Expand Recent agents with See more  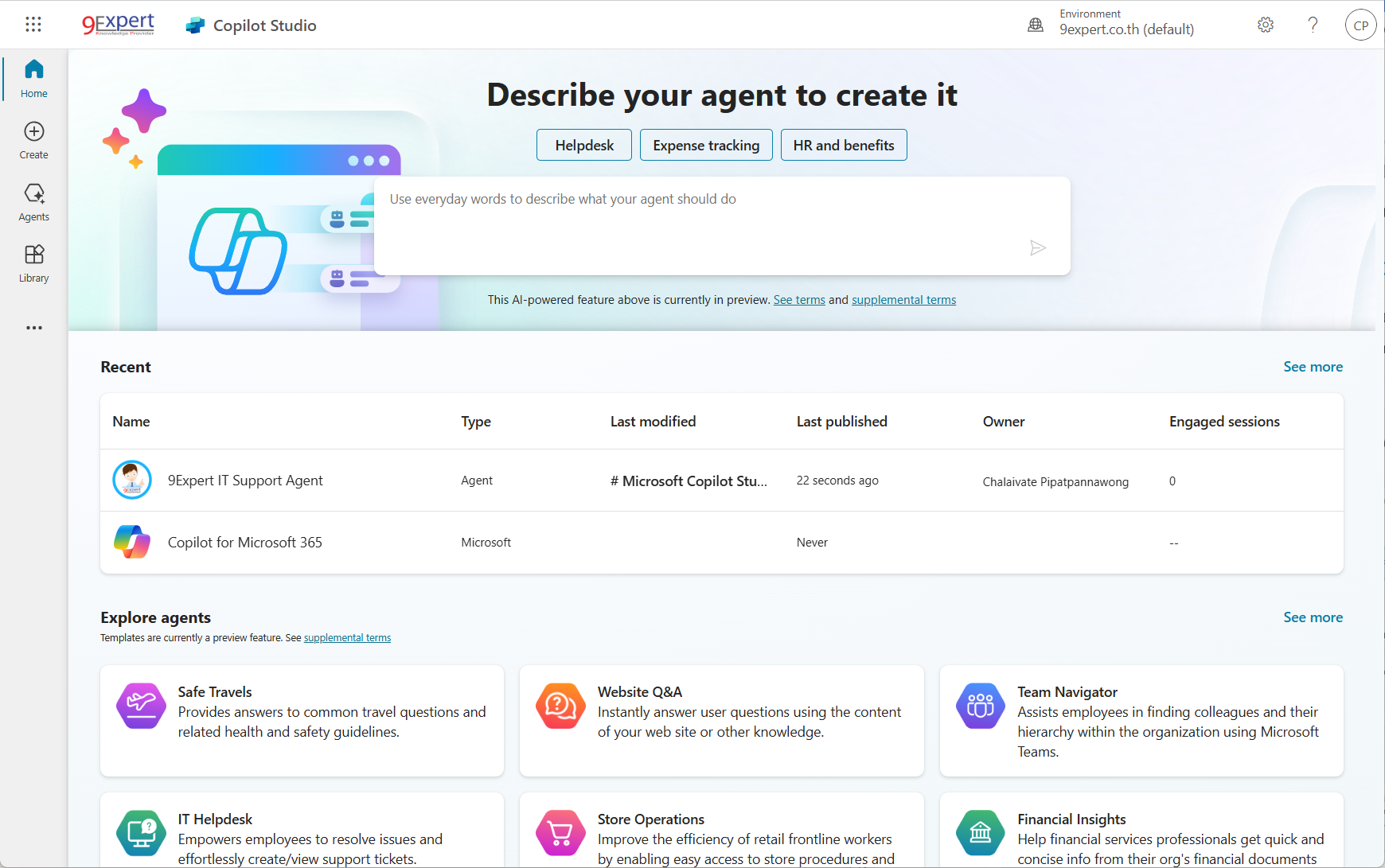(1313, 367)
